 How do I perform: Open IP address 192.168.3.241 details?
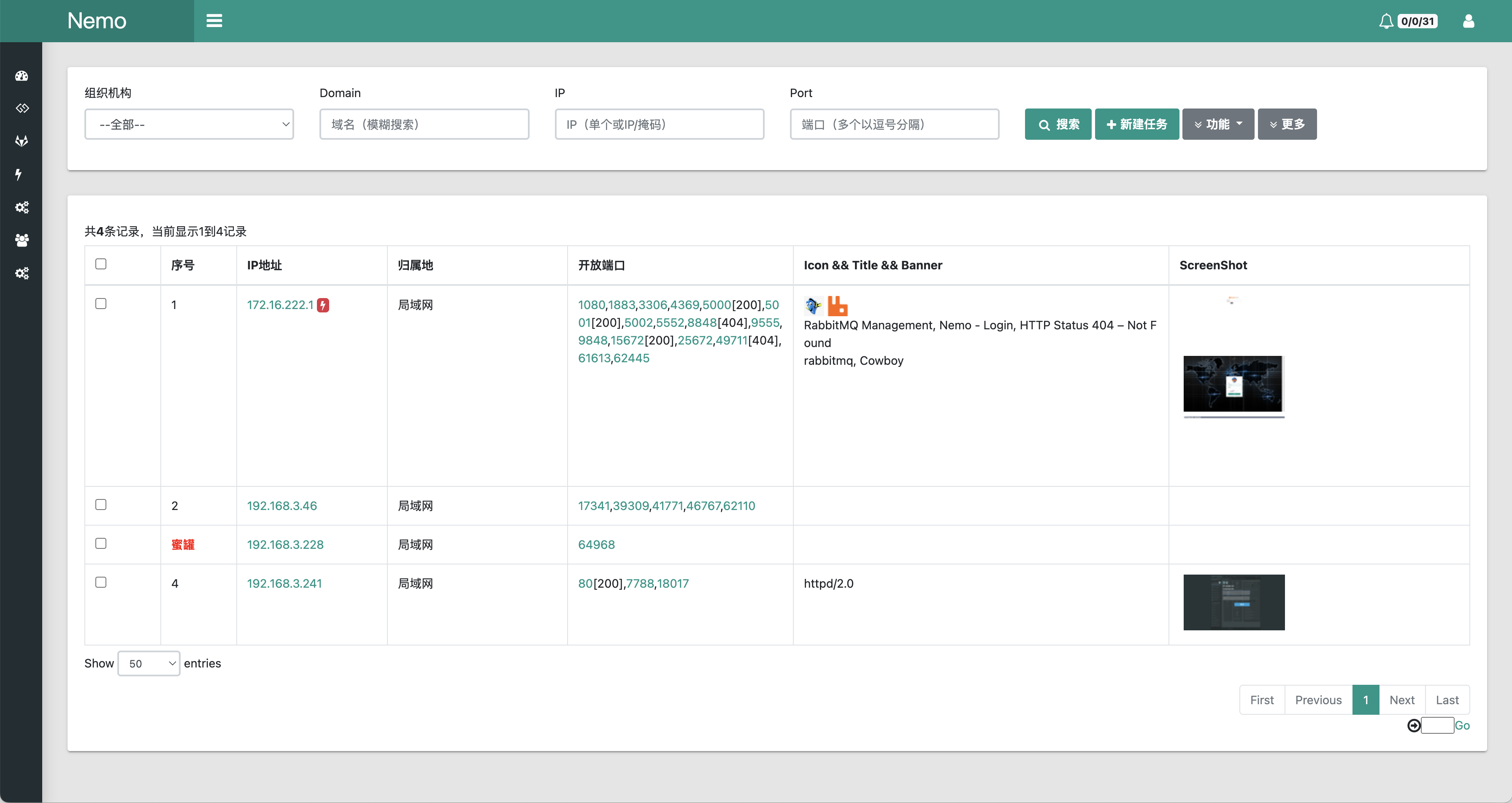click(x=285, y=582)
